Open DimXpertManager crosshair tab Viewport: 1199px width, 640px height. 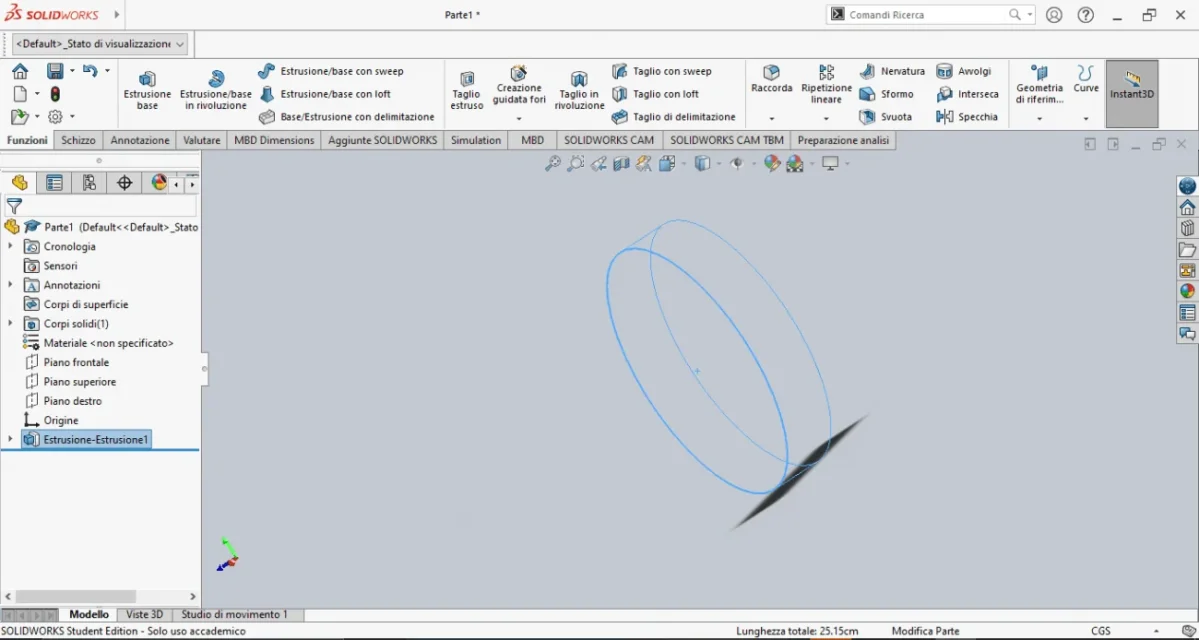click(125, 183)
